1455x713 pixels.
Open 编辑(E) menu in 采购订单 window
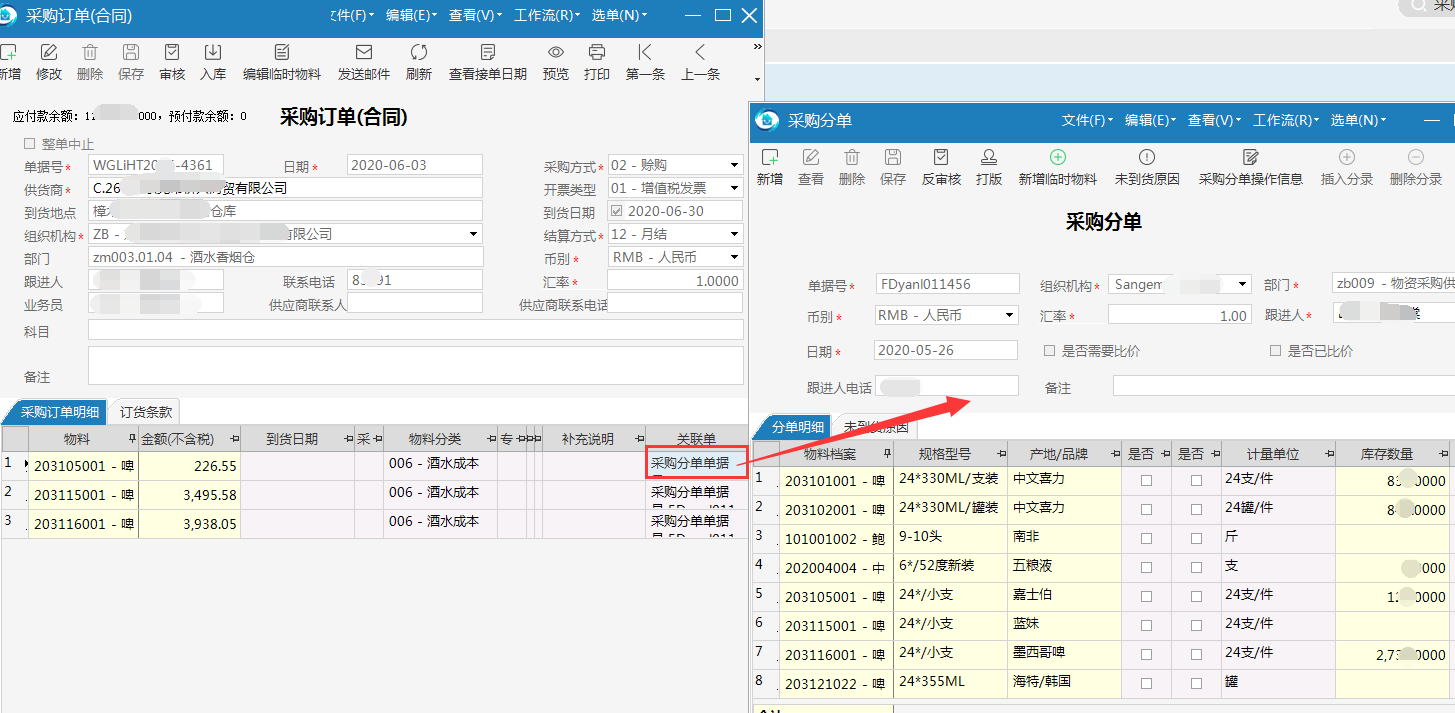[412, 15]
